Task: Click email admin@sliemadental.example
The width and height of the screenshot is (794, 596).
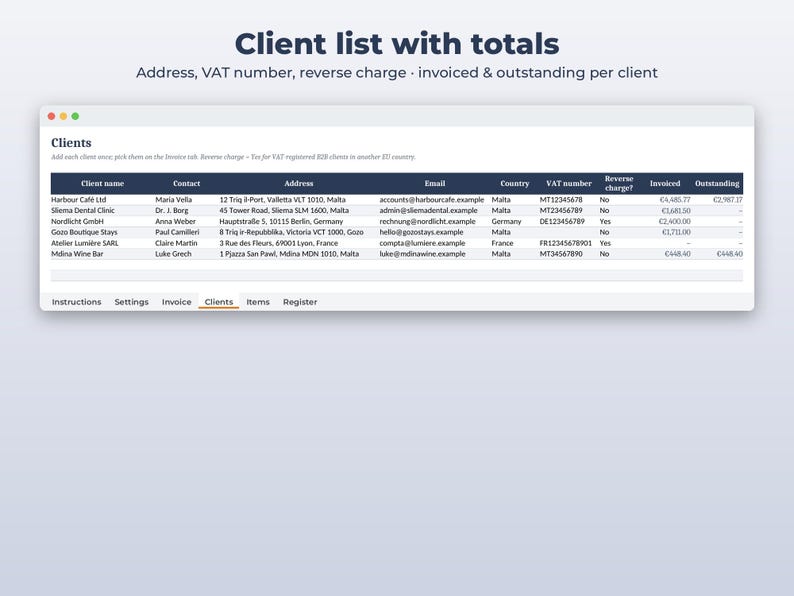Action: coord(428,211)
